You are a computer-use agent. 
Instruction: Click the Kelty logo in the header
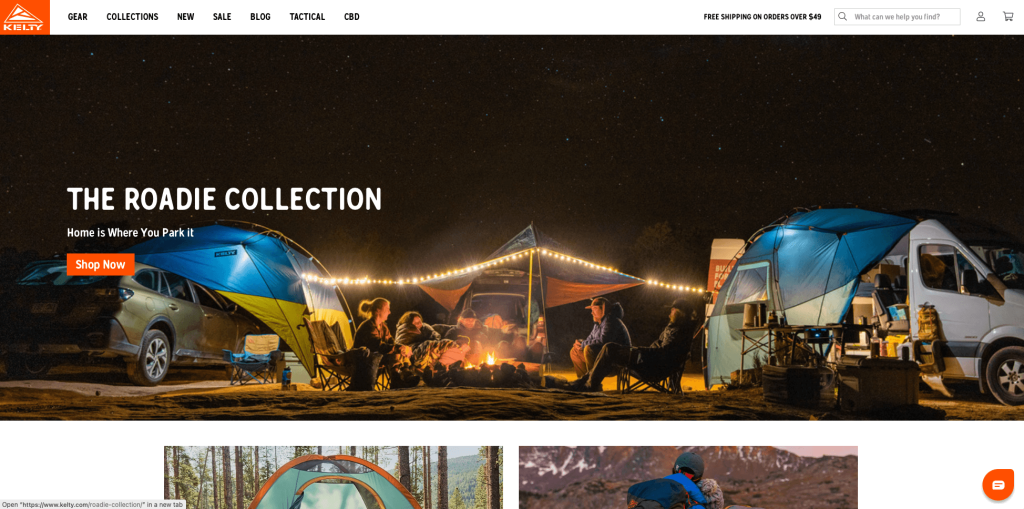tap(25, 17)
